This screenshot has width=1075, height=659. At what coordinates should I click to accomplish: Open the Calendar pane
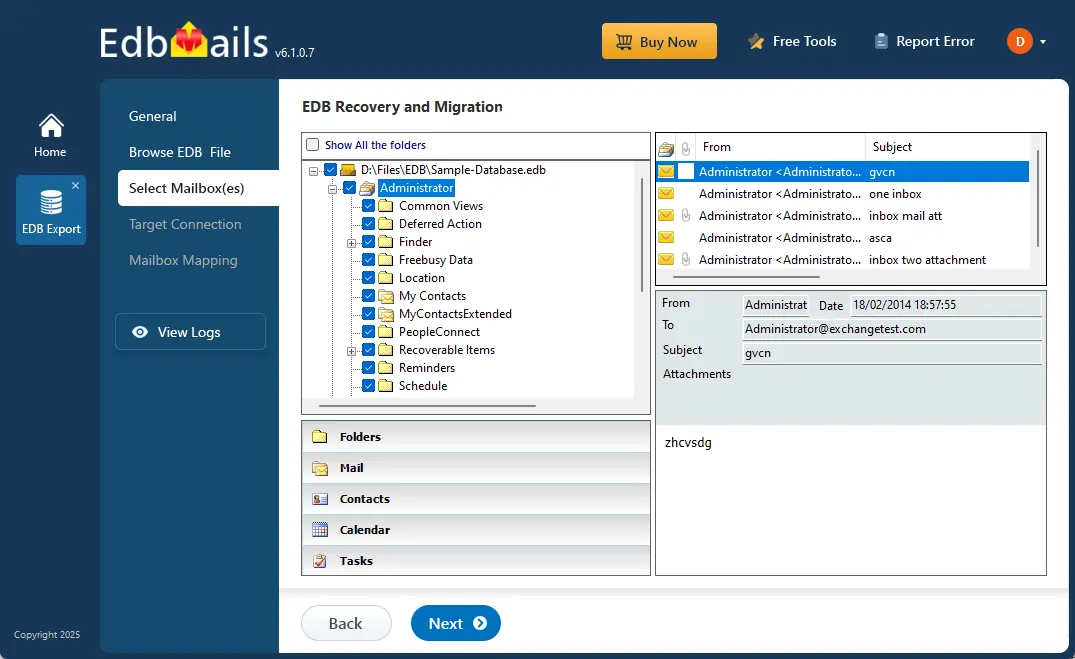click(476, 529)
